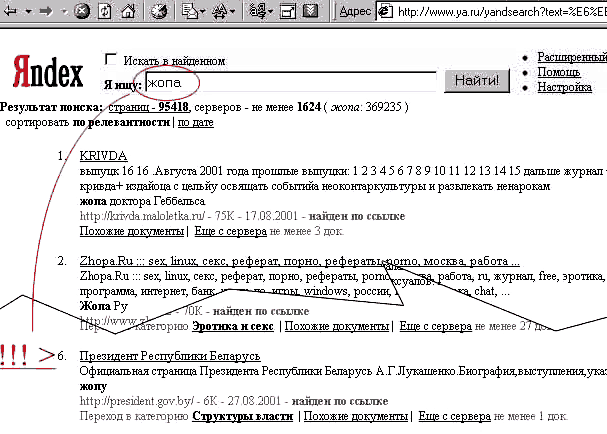Click the krivda.maloletka.ru URL text
This screenshot has height=434, width=607.
coord(142,216)
